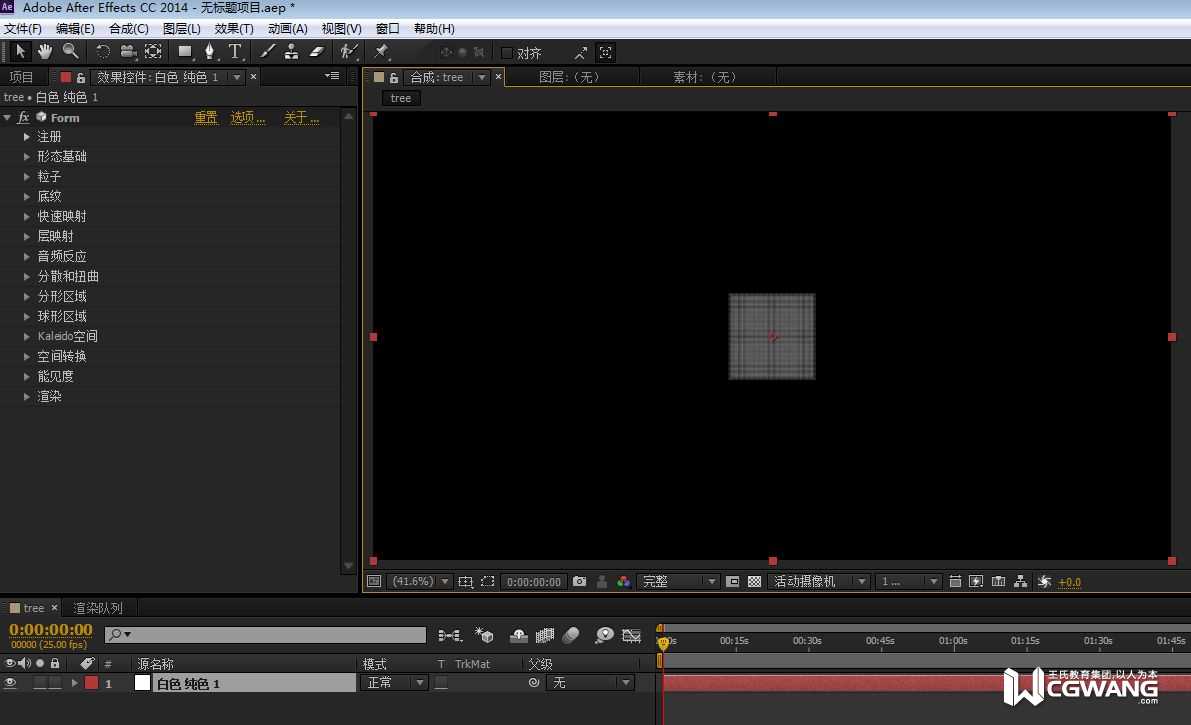Click the timeline layer search field

(x=265, y=635)
